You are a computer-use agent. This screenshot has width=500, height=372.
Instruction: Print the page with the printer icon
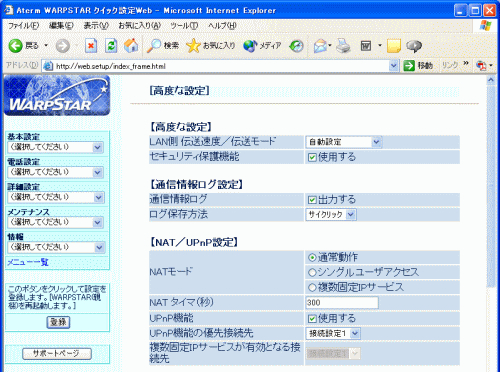pyautogui.click(x=343, y=46)
